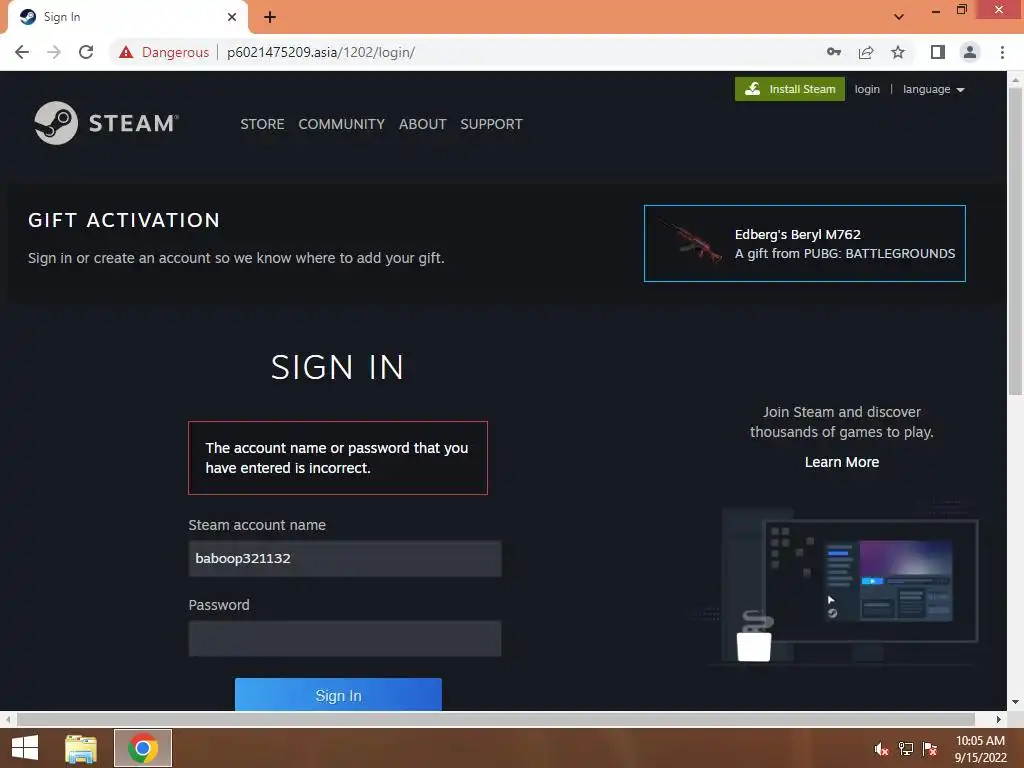The width and height of the screenshot is (1024, 768).
Task: Open the browser side panel icon
Action: (x=938, y=52)
